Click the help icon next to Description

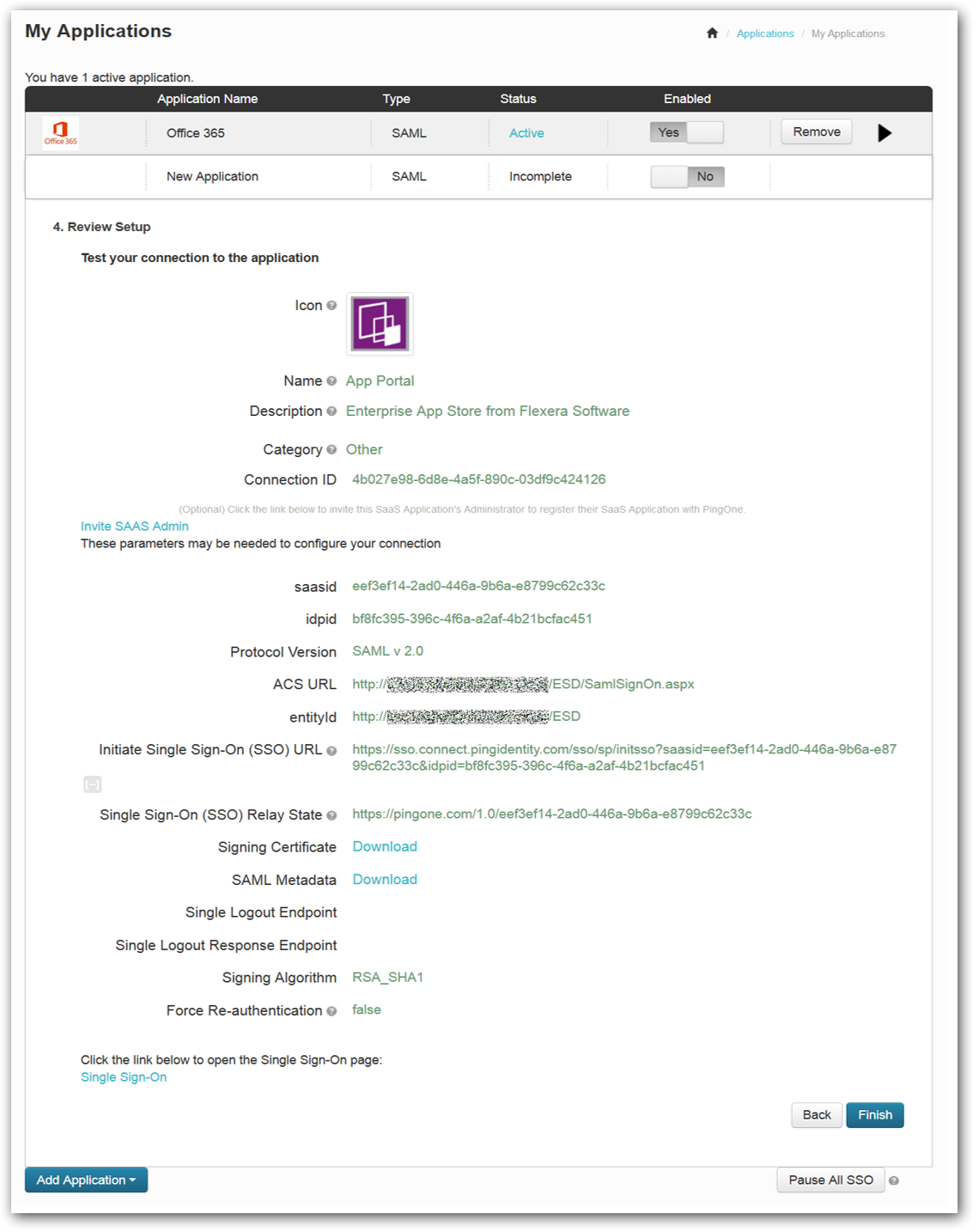coord(331,412)
